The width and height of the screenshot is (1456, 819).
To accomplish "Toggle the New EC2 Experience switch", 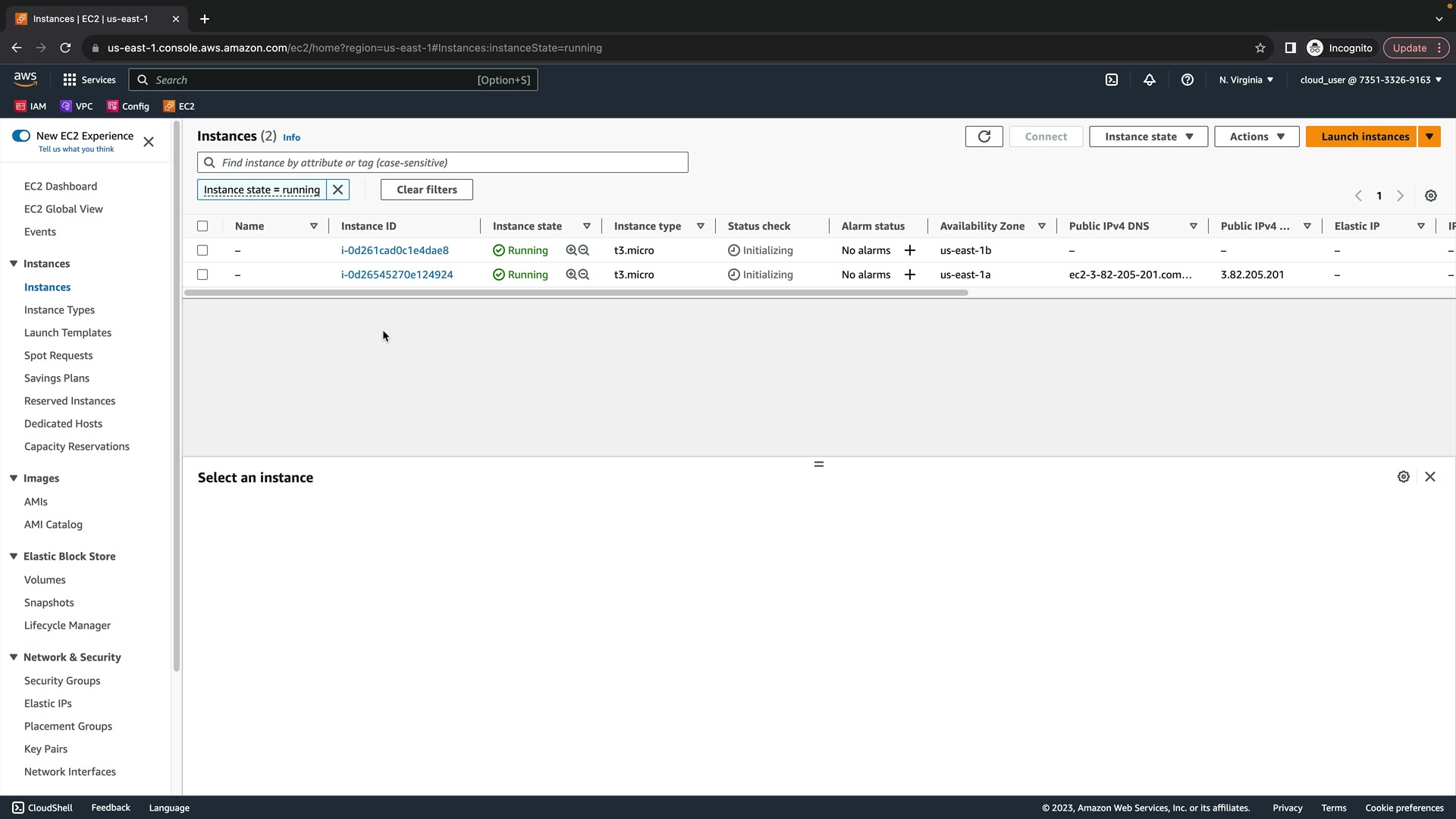I will click(x=21, y=136).
